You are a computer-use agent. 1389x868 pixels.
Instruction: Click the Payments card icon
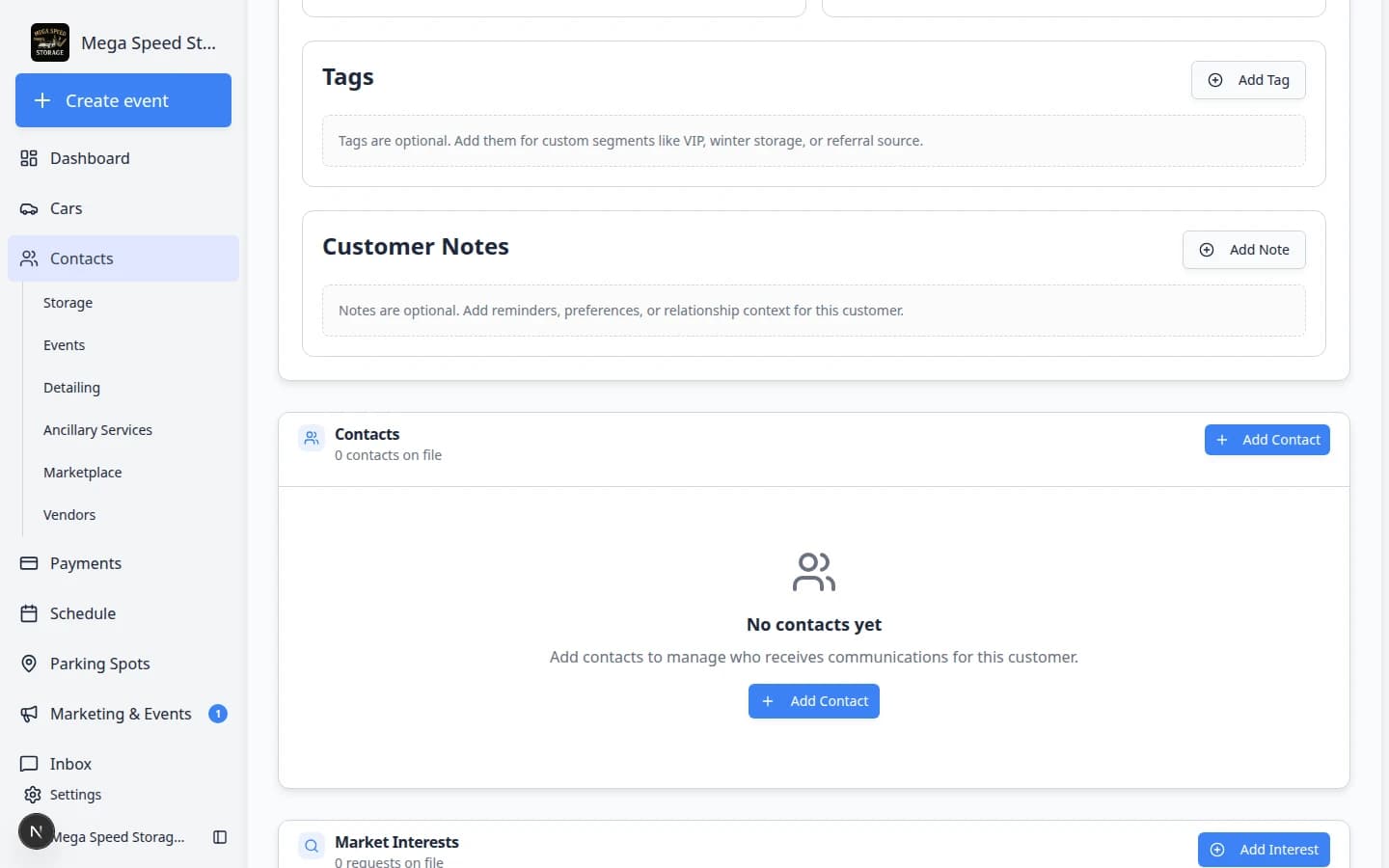pyautogui.click(x=29, y=563)
